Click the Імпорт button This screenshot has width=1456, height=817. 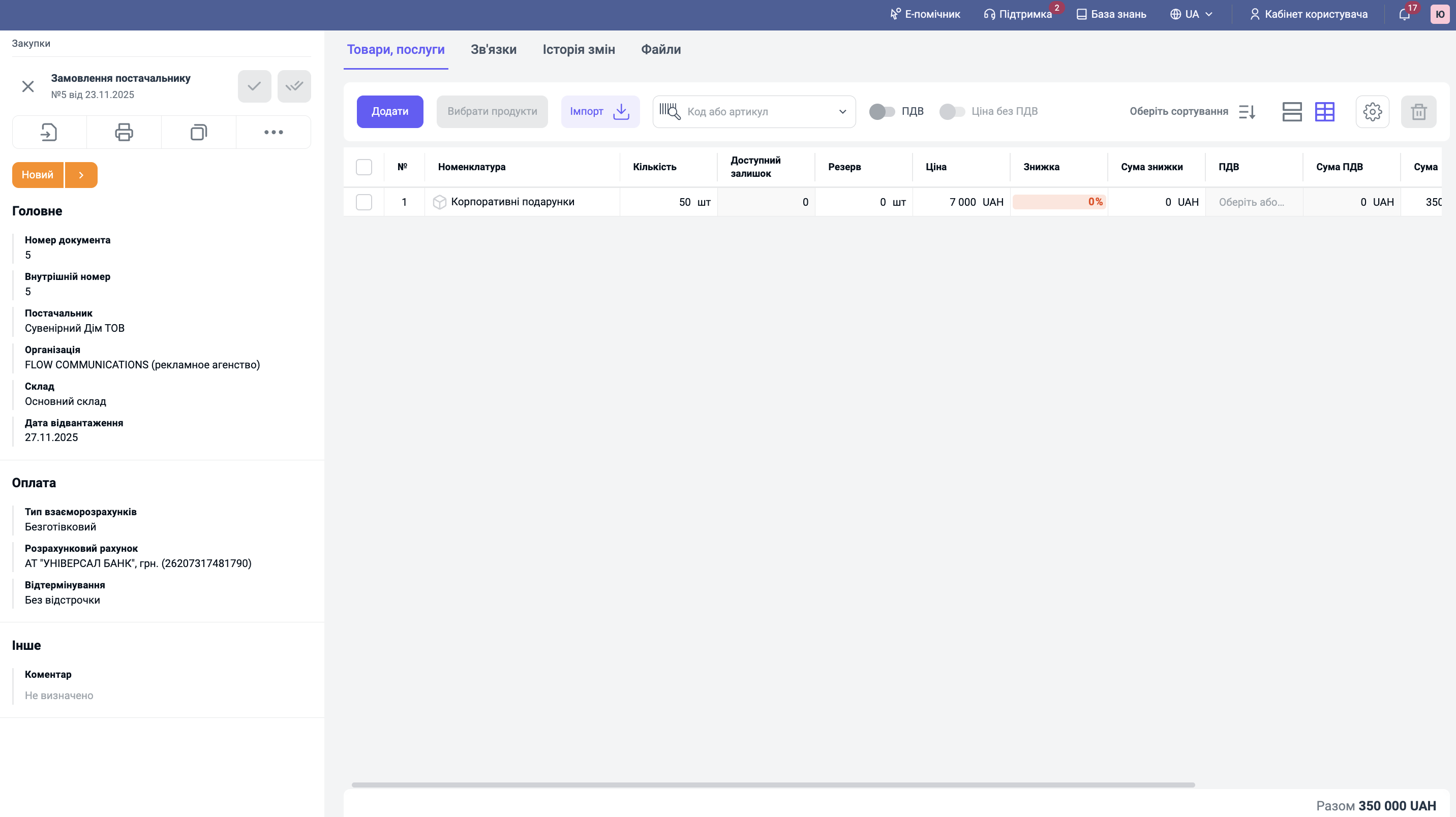point(600,112)
